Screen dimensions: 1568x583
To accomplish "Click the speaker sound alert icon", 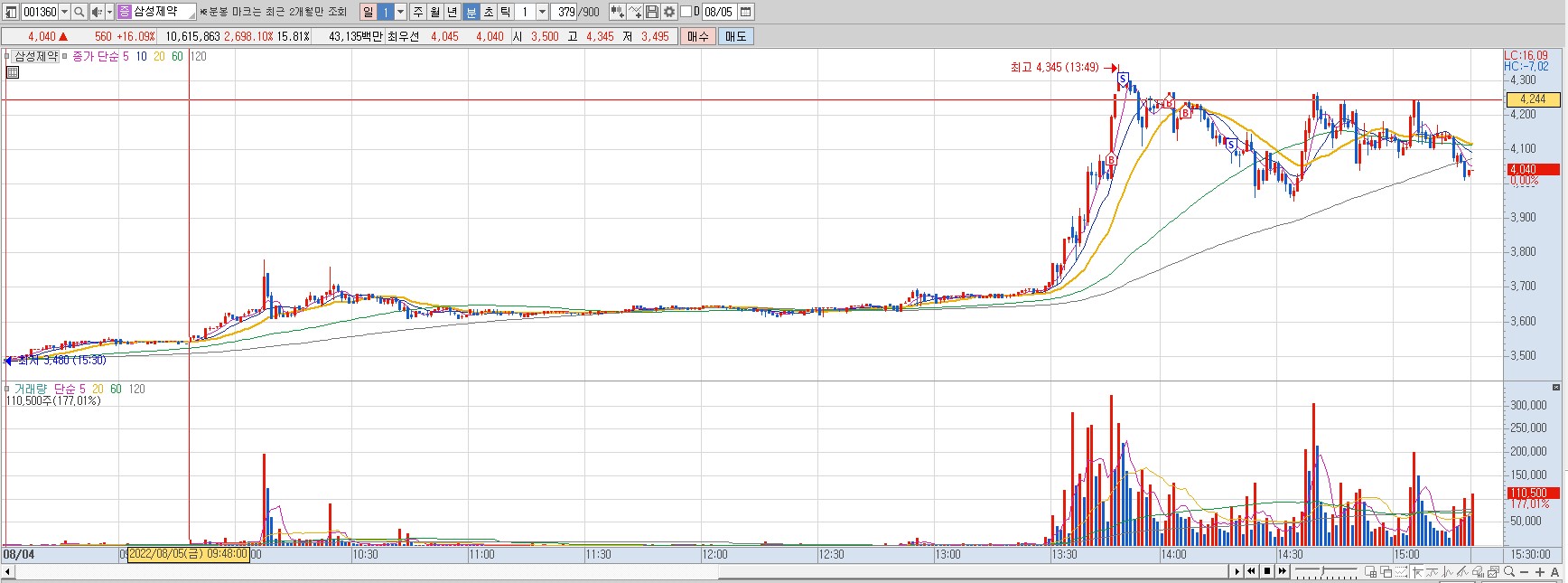I will coord(97,12).
